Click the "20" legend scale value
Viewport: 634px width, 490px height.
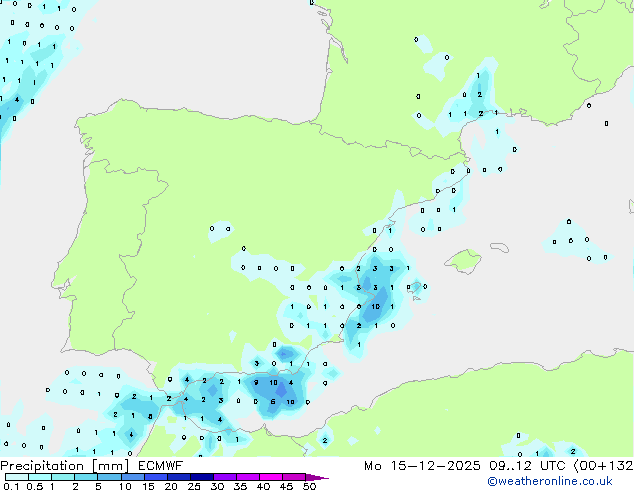point(171,486)
